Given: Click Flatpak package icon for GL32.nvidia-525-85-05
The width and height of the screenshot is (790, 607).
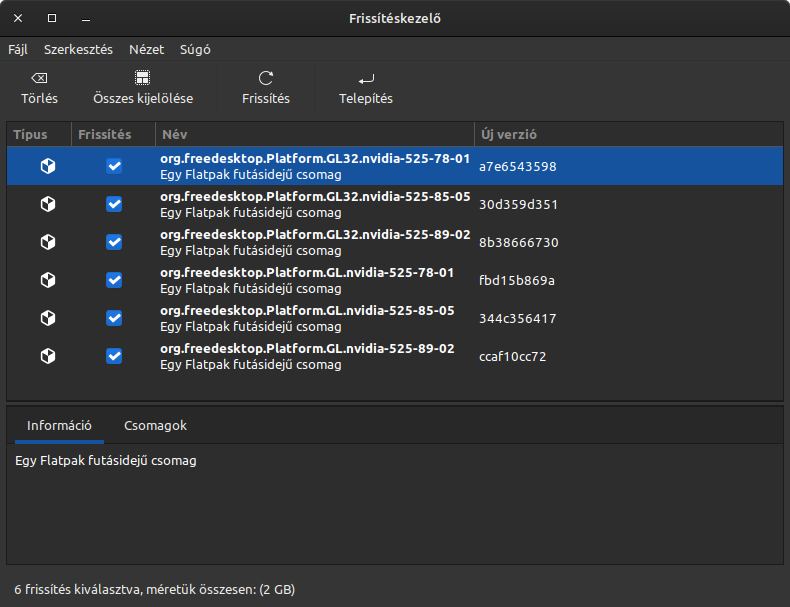Looking at the screenshot, I should pyautogui.click(x=48, y=204).
